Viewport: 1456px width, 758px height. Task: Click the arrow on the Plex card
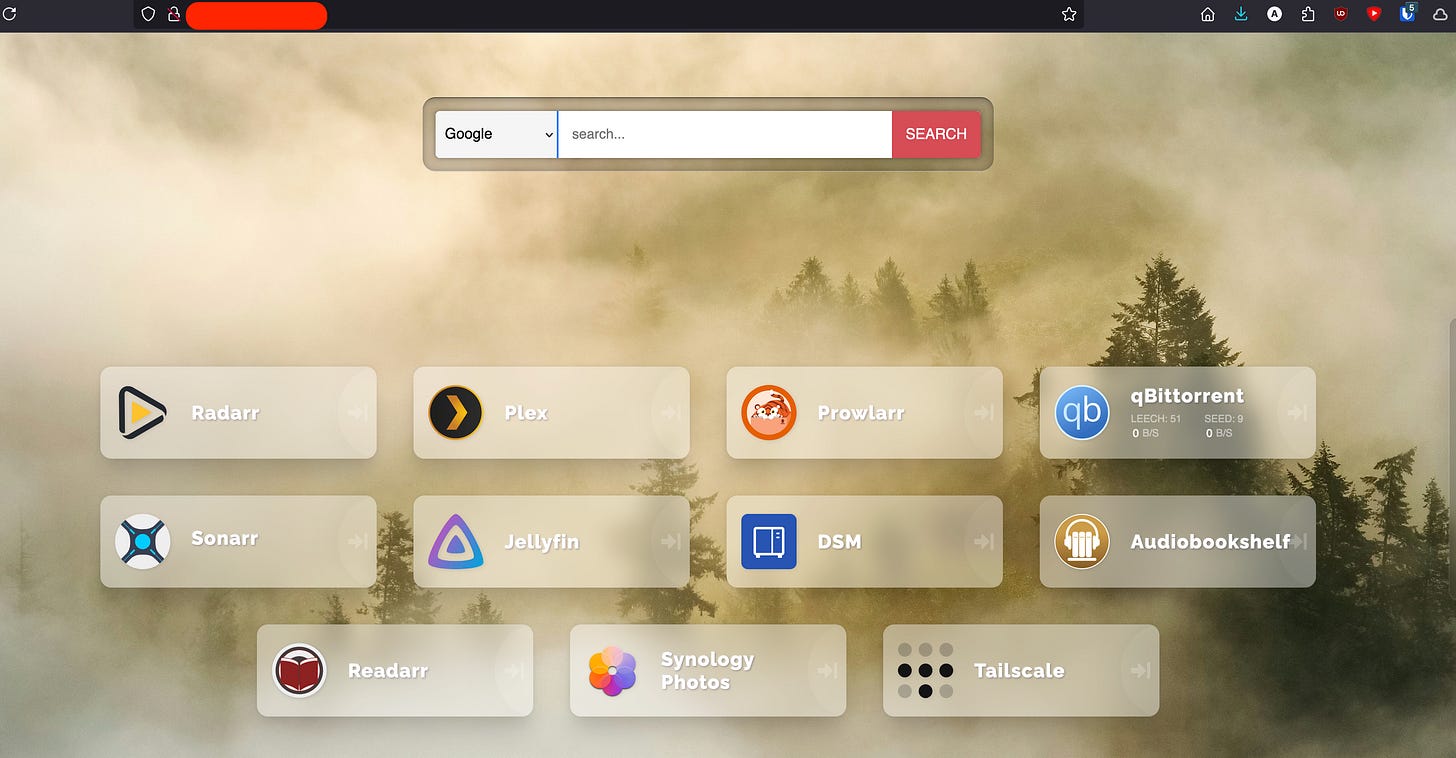(671, 413)
